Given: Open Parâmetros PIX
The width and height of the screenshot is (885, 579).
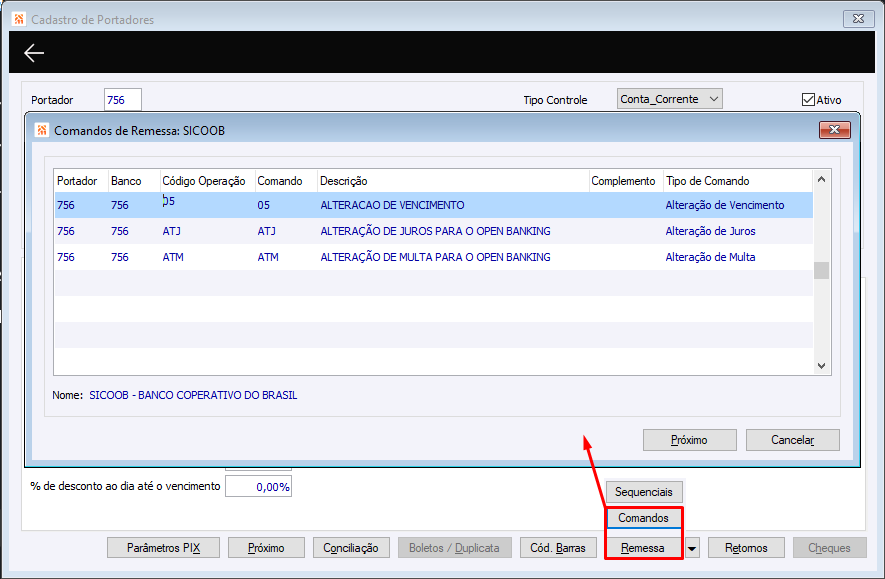Looking at the screenshot, I should pos(163,548).
